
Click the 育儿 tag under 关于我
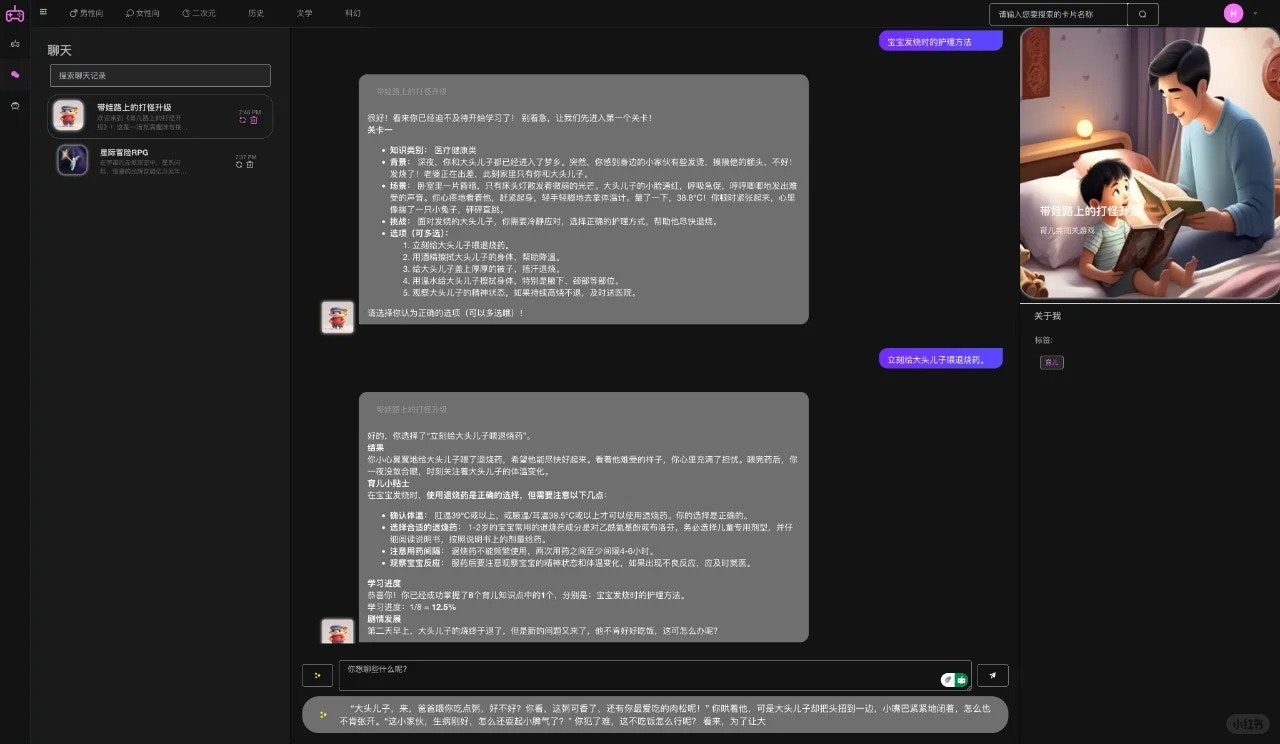[1051, 362]
